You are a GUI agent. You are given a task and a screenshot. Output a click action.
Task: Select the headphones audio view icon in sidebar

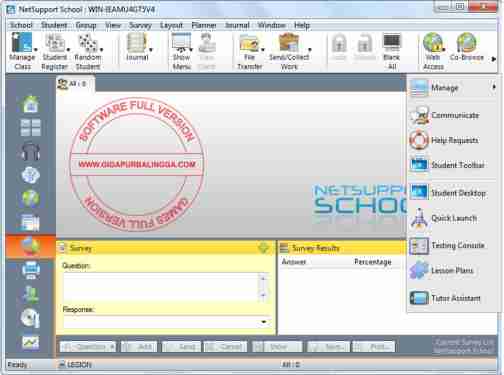[x=30, y=151]
